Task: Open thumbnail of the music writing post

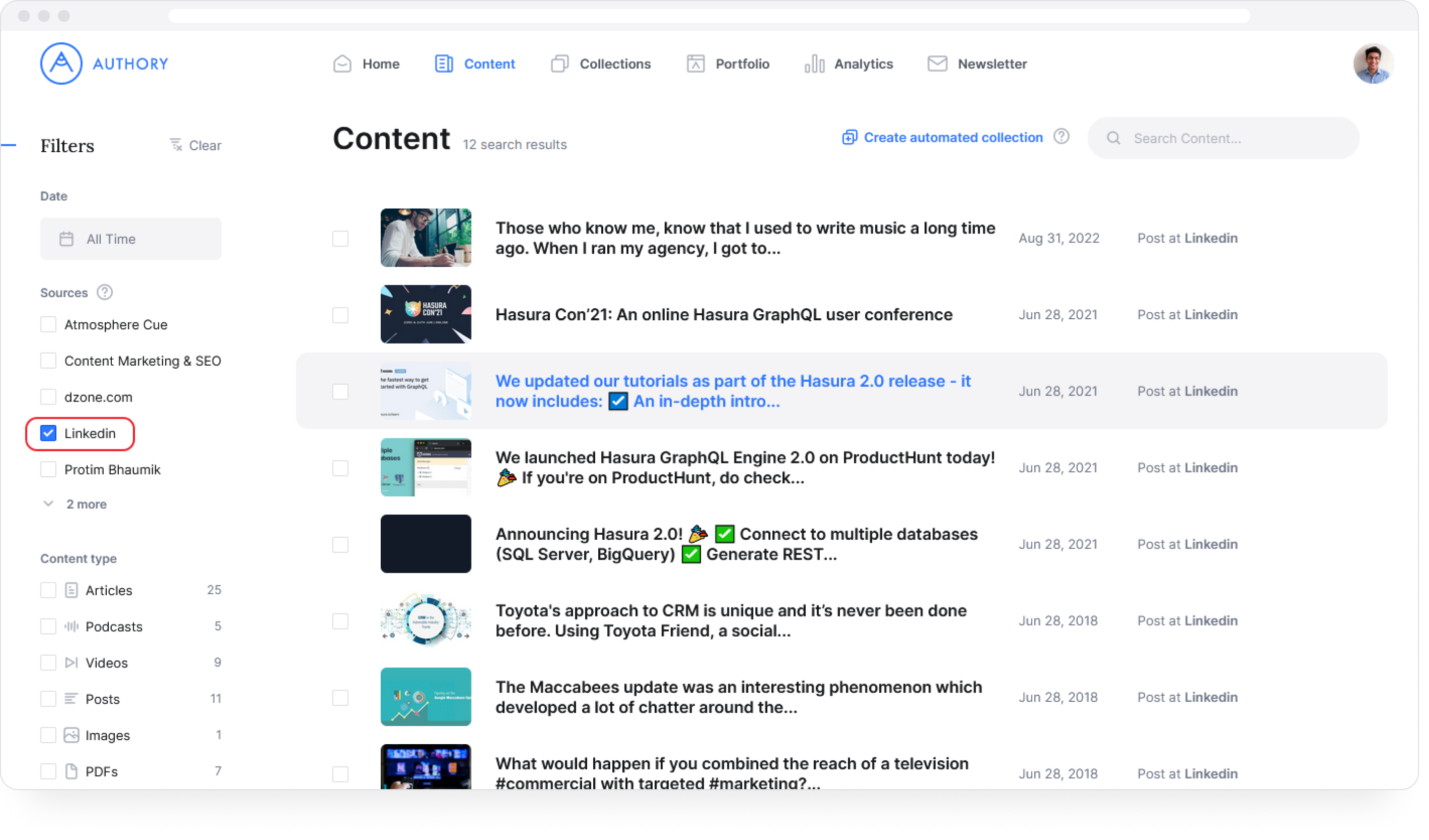Action: click(426, 238)
